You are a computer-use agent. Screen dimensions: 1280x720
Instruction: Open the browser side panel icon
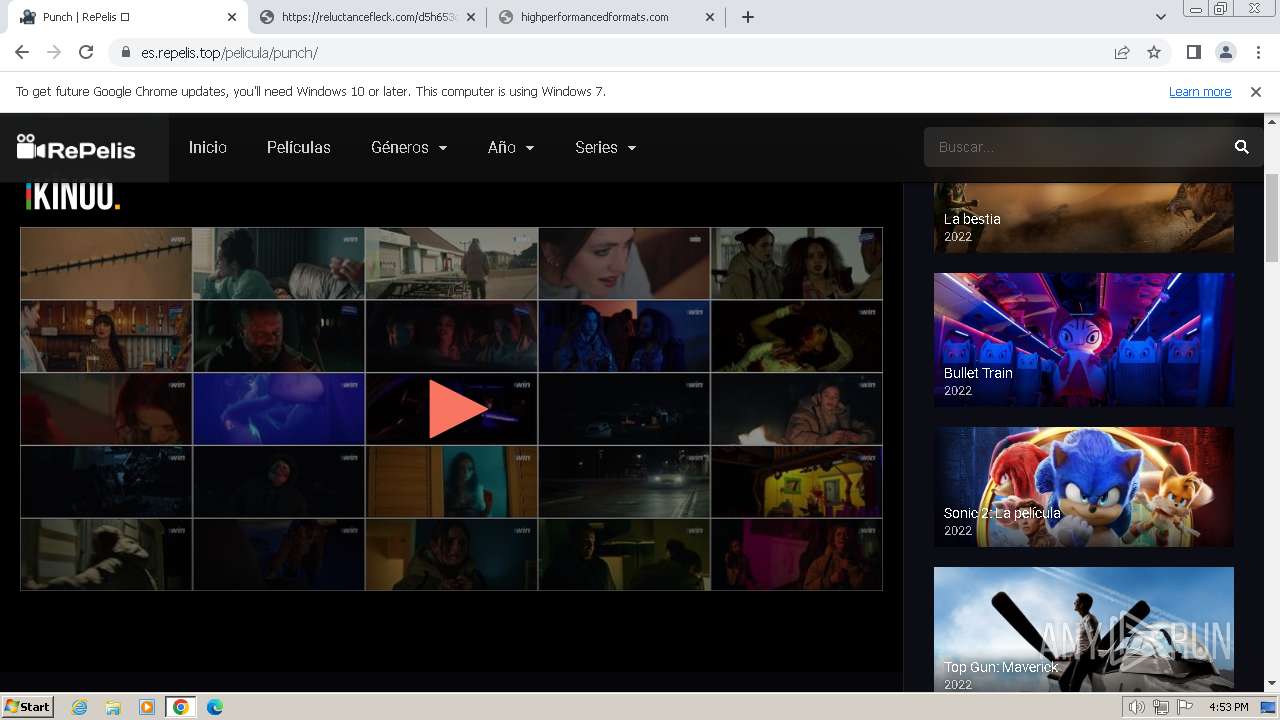tap(1193, 52)
